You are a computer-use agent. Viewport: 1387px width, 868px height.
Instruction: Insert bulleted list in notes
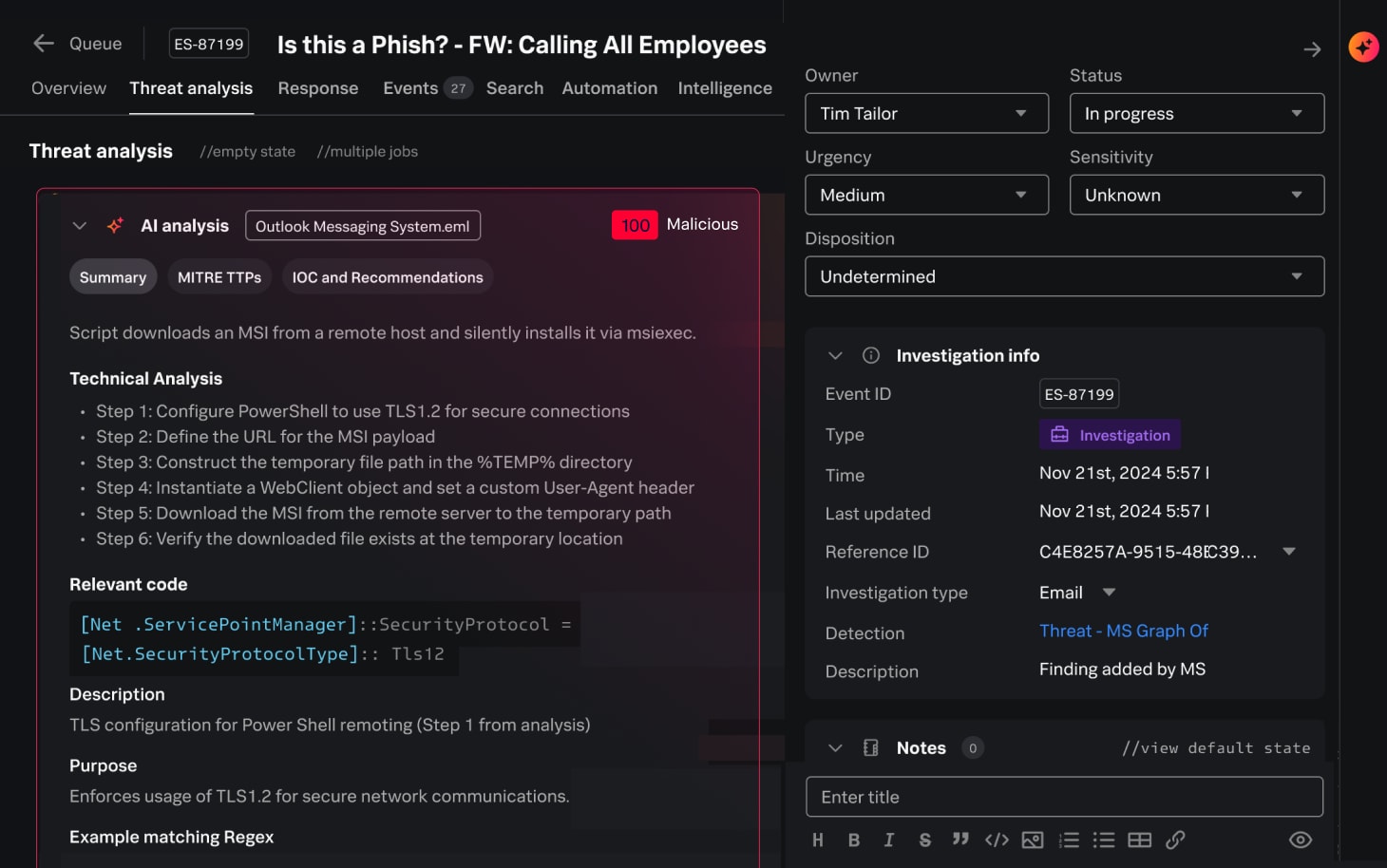[1104, 840]
